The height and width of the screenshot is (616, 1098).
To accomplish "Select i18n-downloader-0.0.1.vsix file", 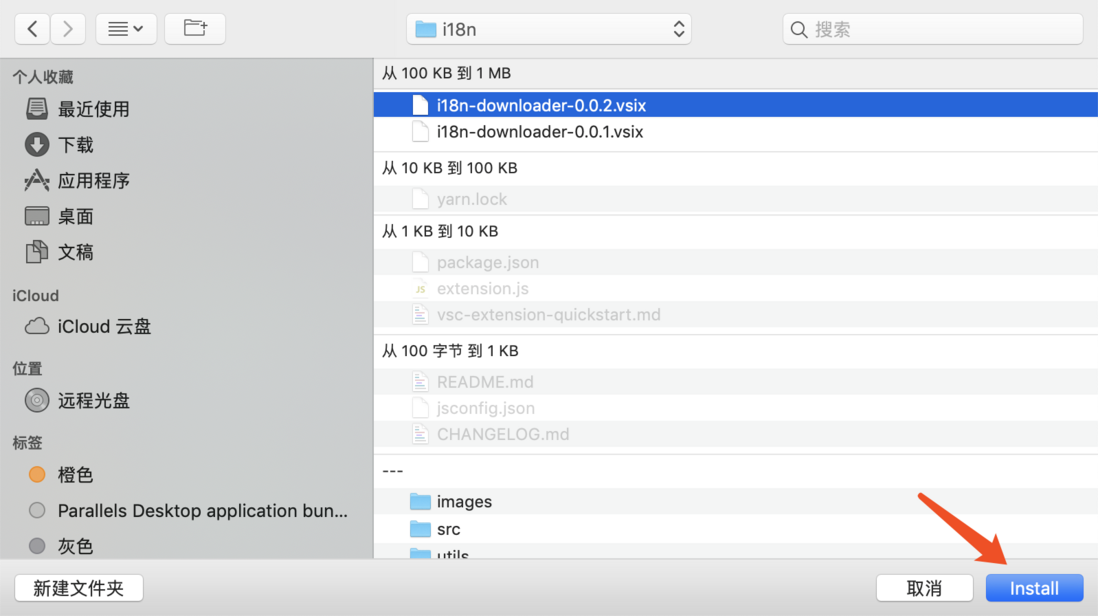I will click(735, 132).
